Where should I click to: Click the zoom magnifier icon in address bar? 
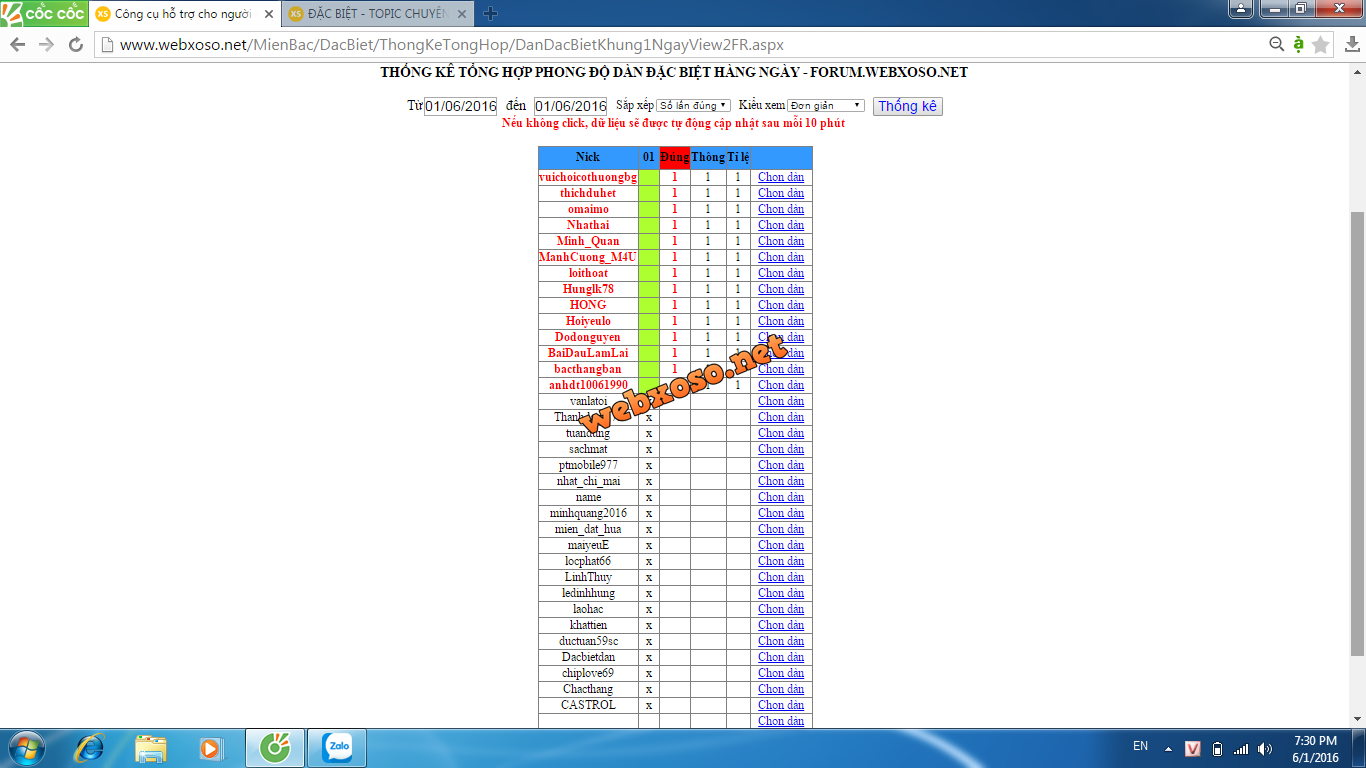(x=1277, y=44)
